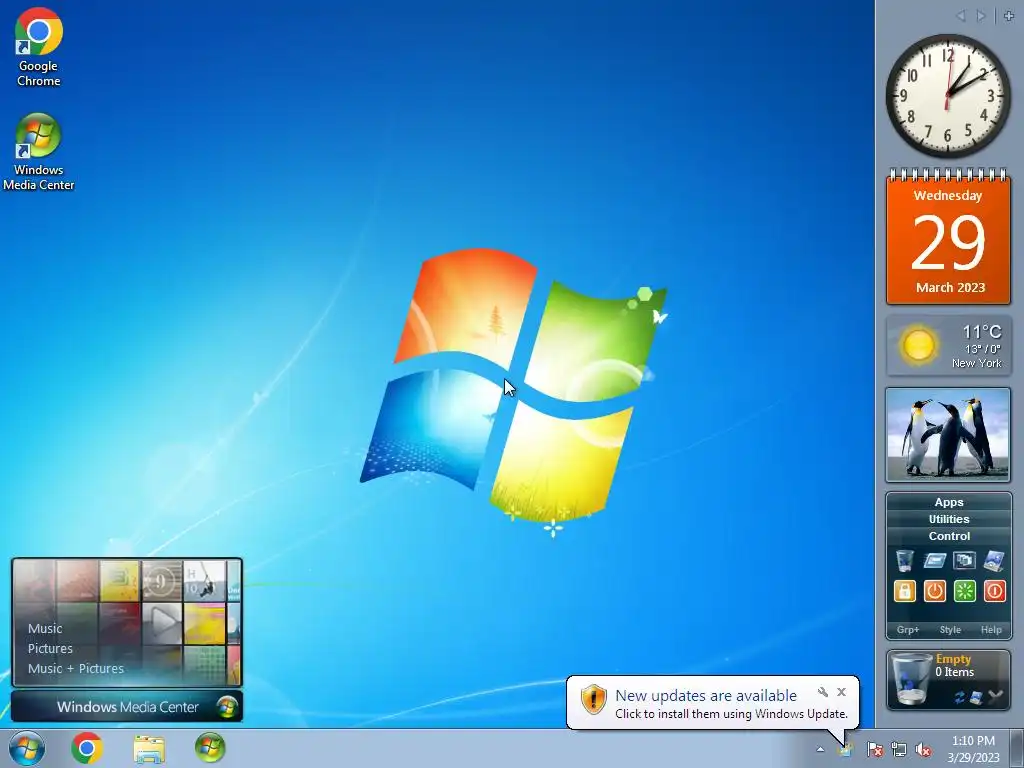Click the muted volume tray icon

(923, 750)
